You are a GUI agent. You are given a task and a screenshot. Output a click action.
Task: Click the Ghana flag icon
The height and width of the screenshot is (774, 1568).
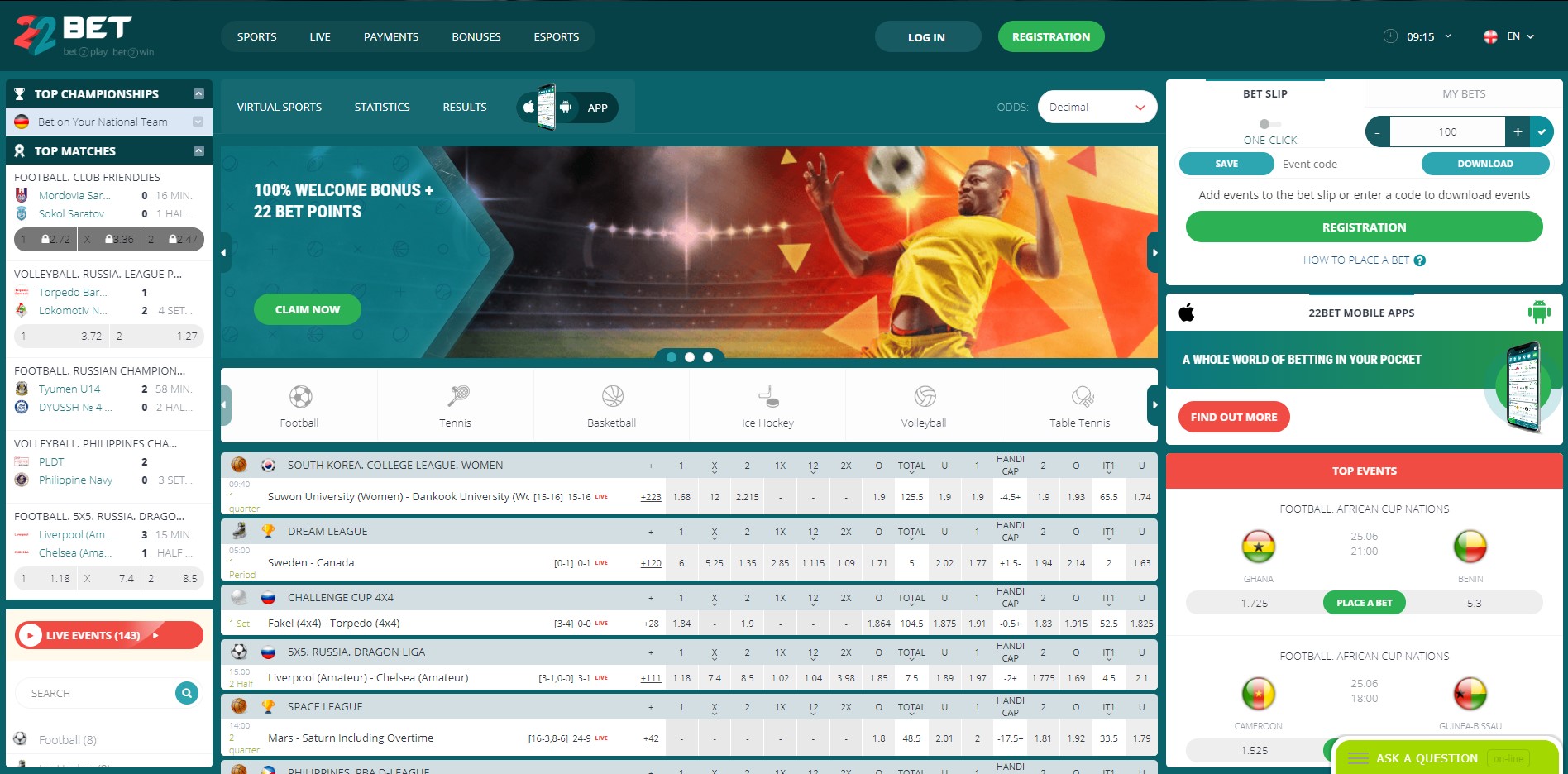pyautogui.click(x=1259, y=547)
